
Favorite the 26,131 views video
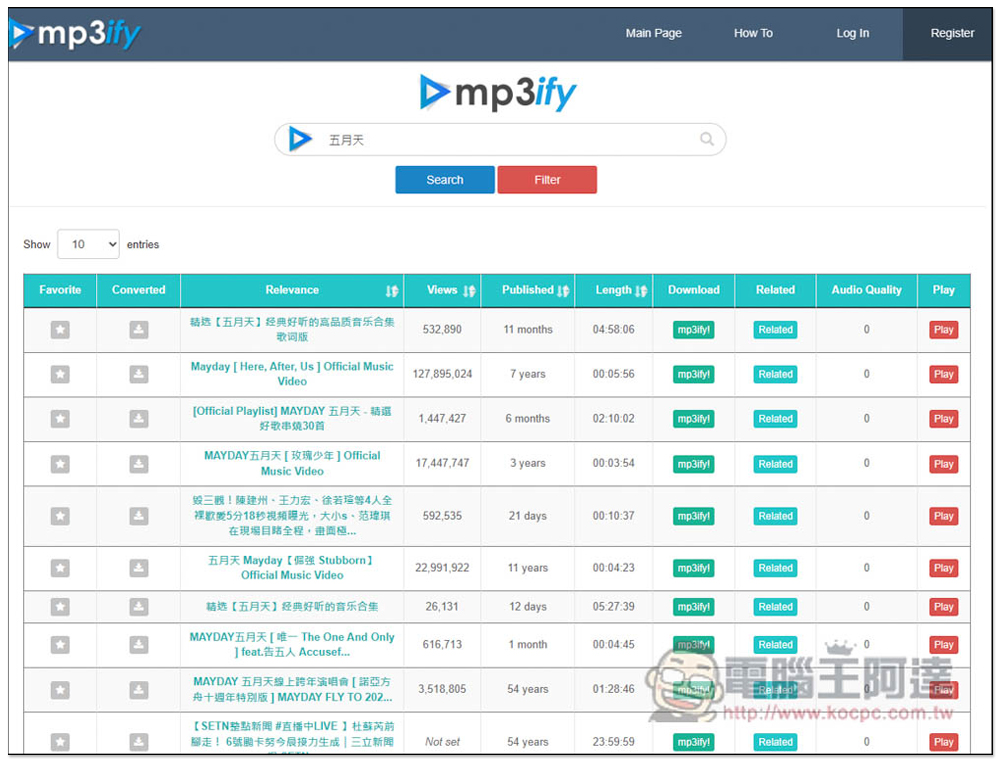pos(60,607)
